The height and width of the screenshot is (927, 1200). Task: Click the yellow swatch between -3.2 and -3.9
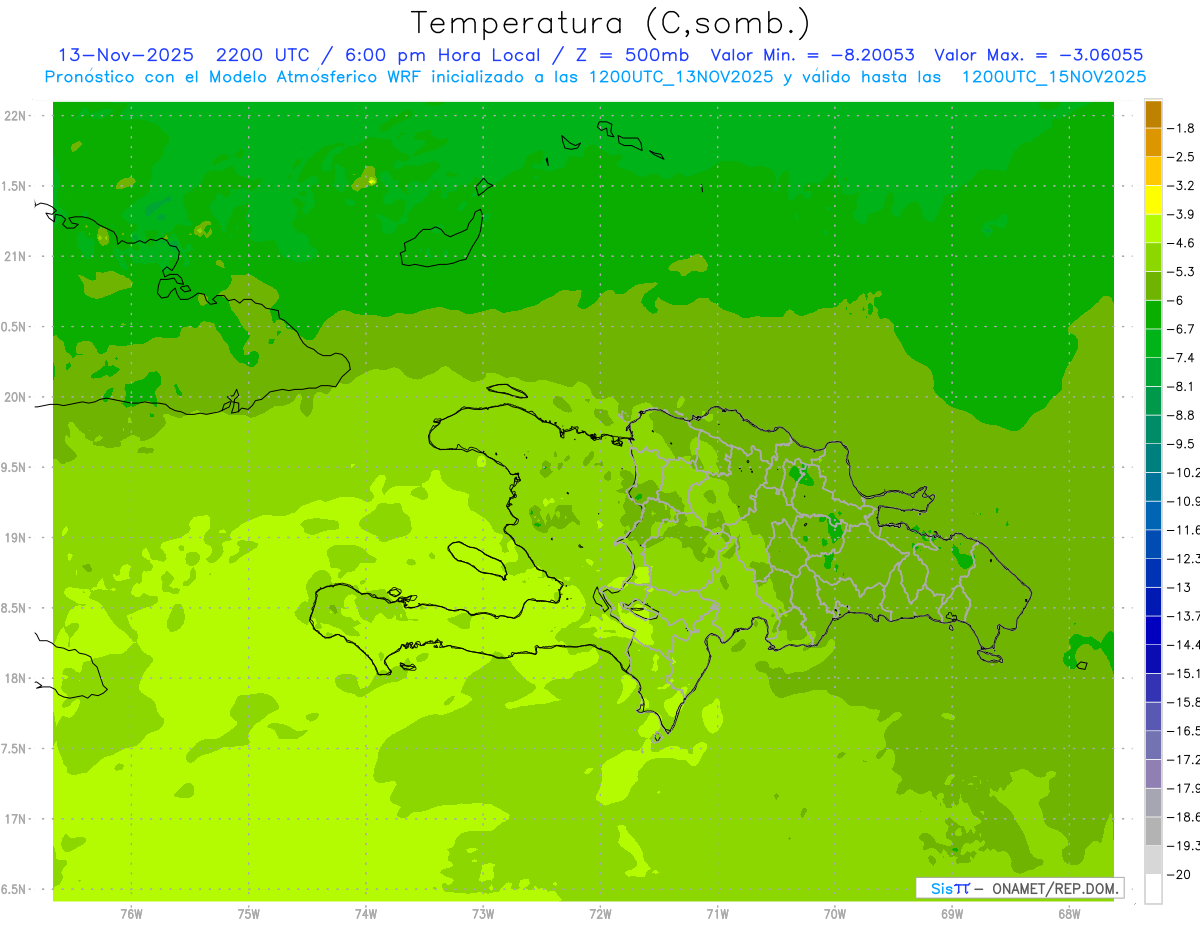point(1153,199)
